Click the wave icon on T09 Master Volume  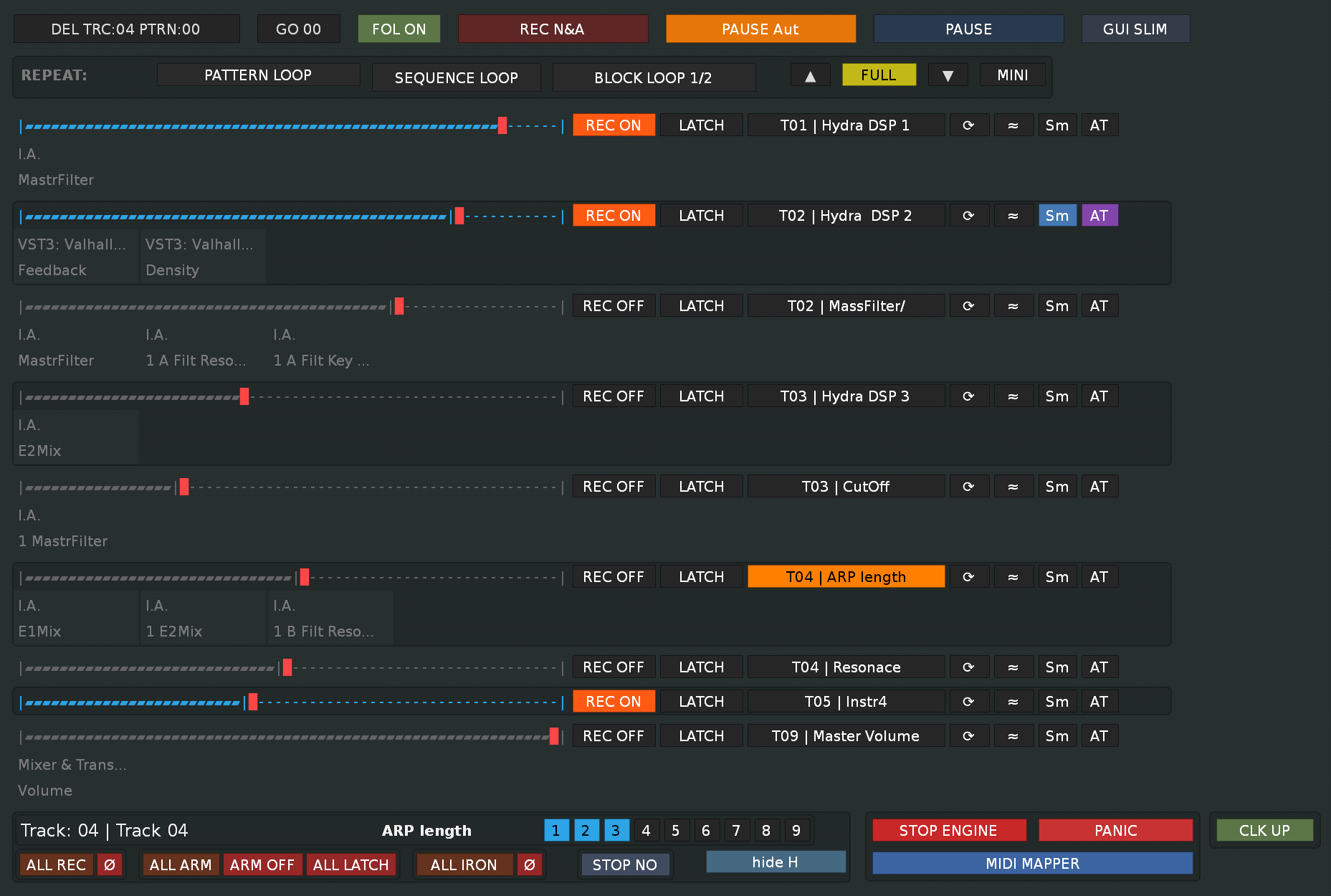(x=1013, y=736)
